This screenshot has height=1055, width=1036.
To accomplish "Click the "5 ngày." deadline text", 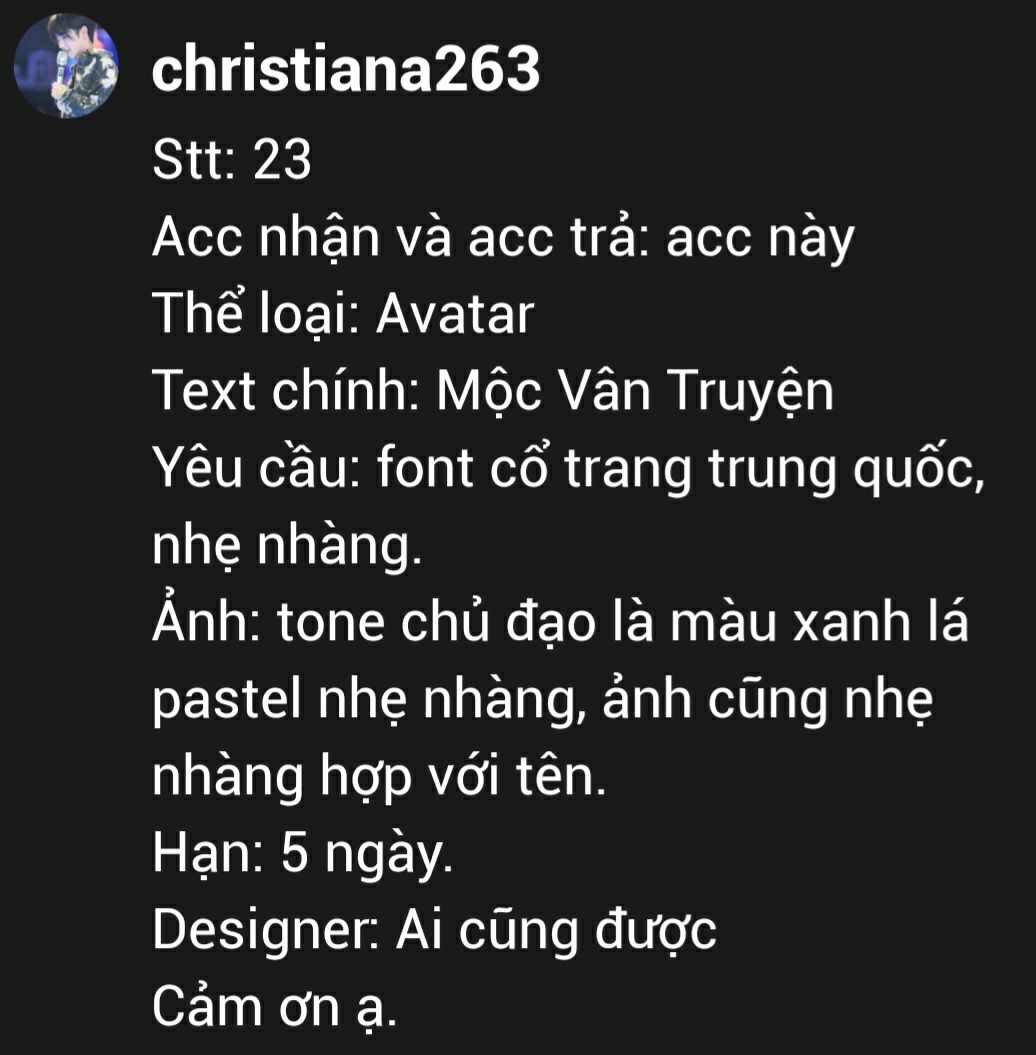I will 367,854.
